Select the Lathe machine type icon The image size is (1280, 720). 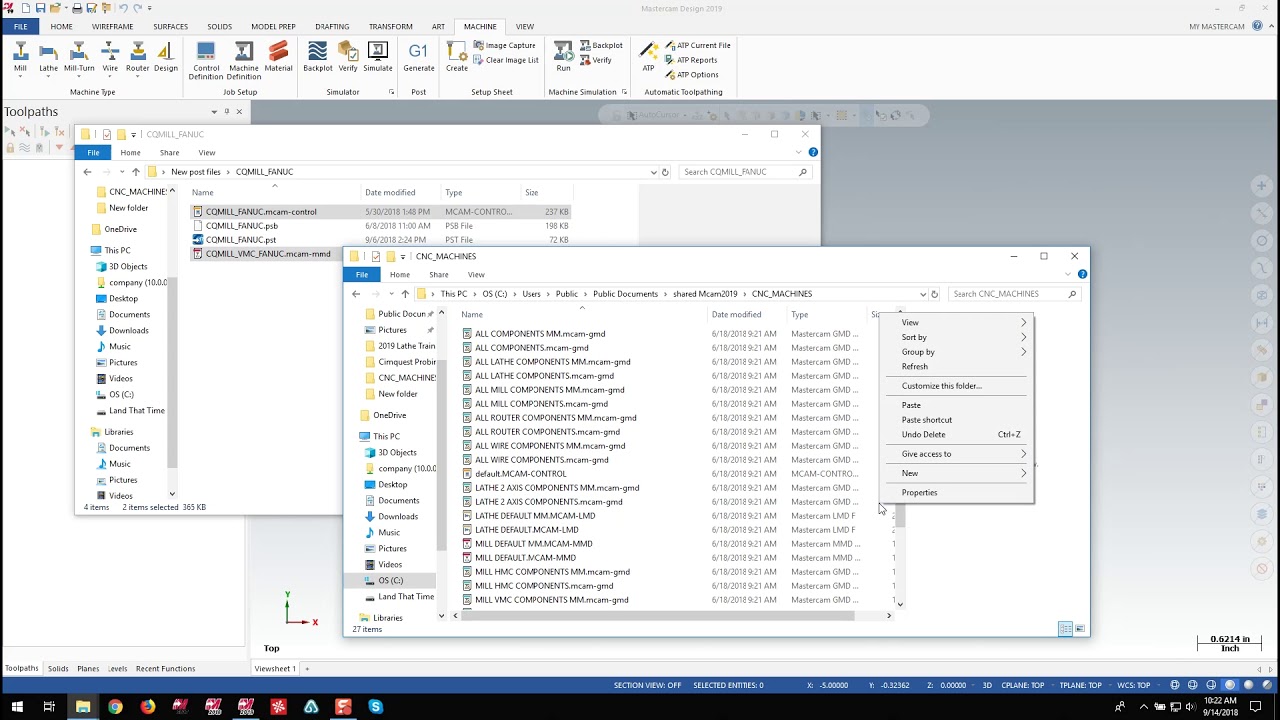click(48, 57)
